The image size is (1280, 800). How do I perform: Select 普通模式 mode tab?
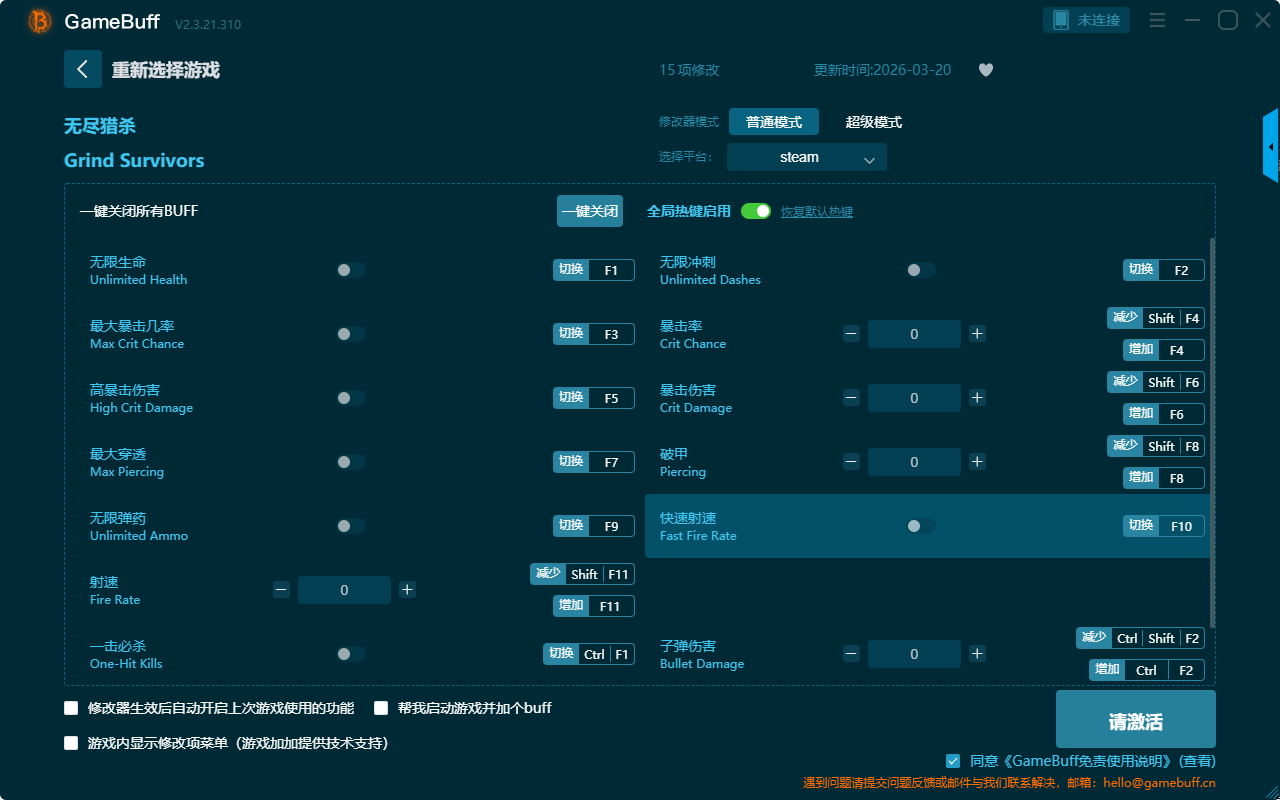click(773, 122)
